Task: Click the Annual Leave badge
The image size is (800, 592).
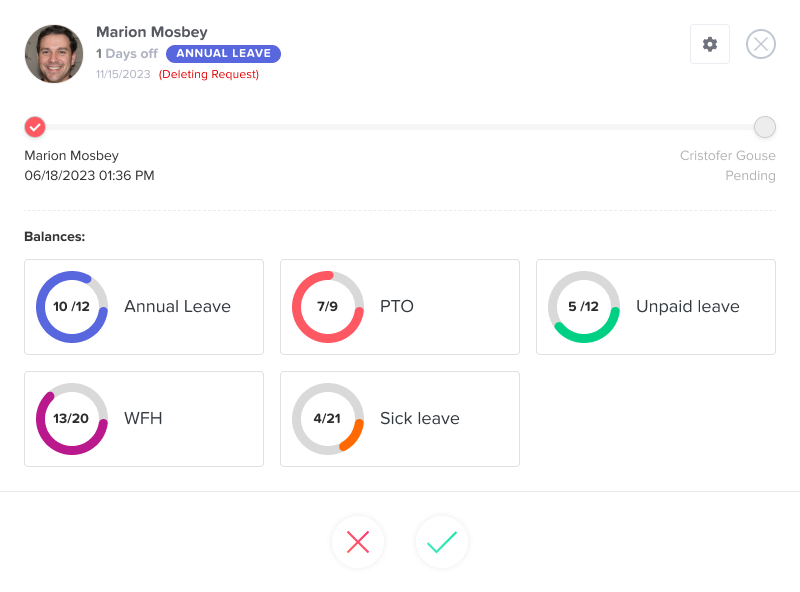Action: [x=223, y=54]
